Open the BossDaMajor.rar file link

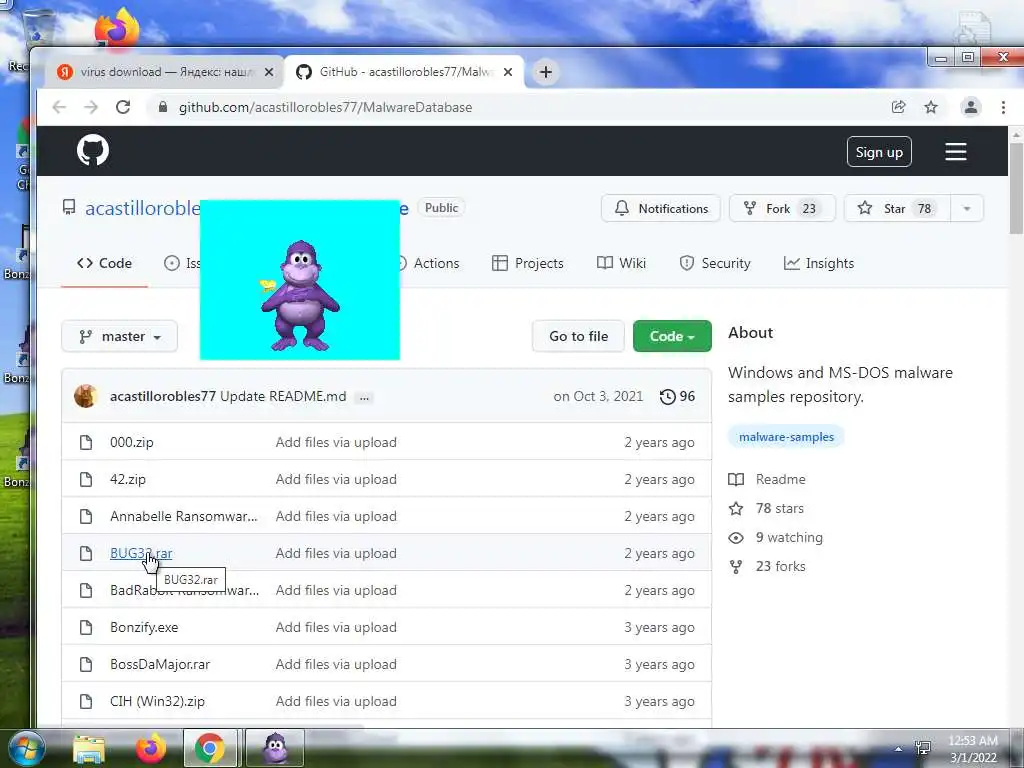click(160, 664)
